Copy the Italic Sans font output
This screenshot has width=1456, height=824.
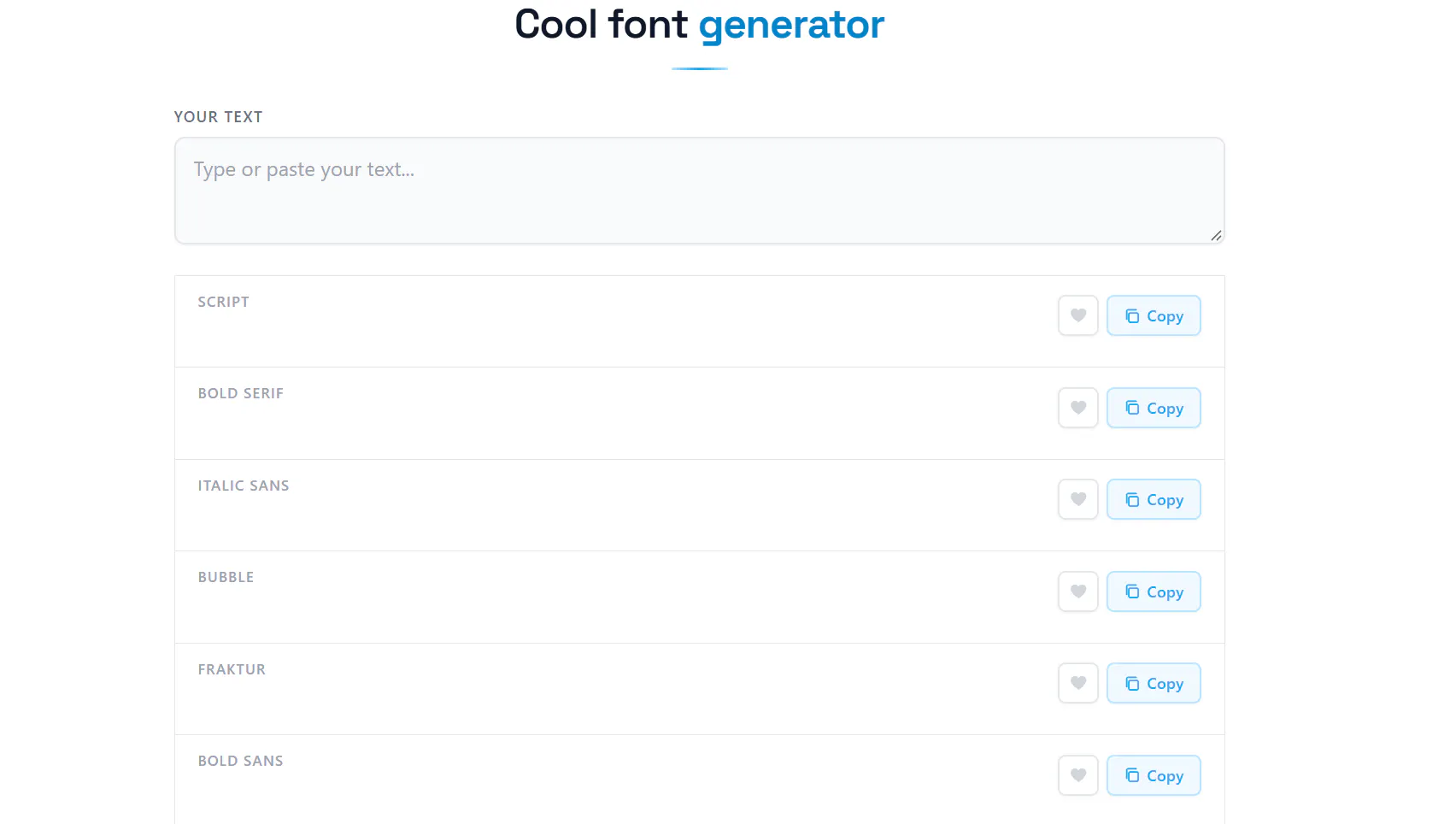(x=1154, y=499)
